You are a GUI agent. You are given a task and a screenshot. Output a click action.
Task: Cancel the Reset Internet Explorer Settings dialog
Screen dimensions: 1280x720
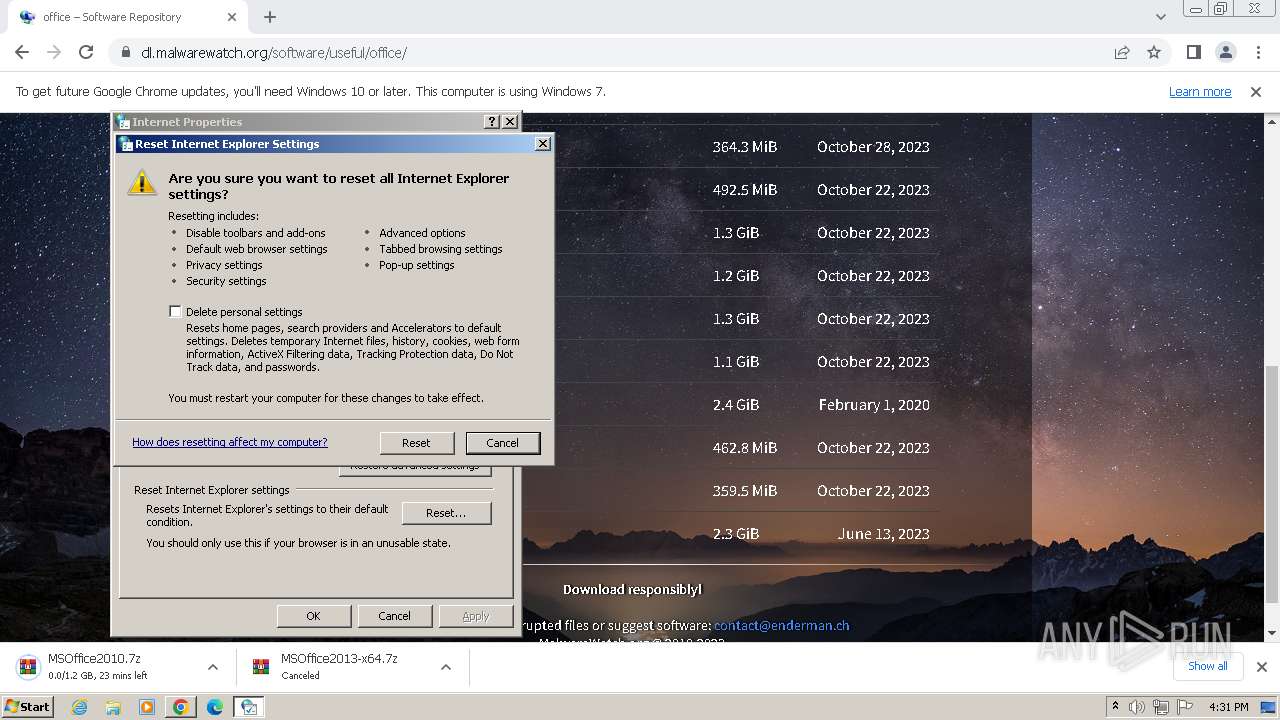coord(502,442)
